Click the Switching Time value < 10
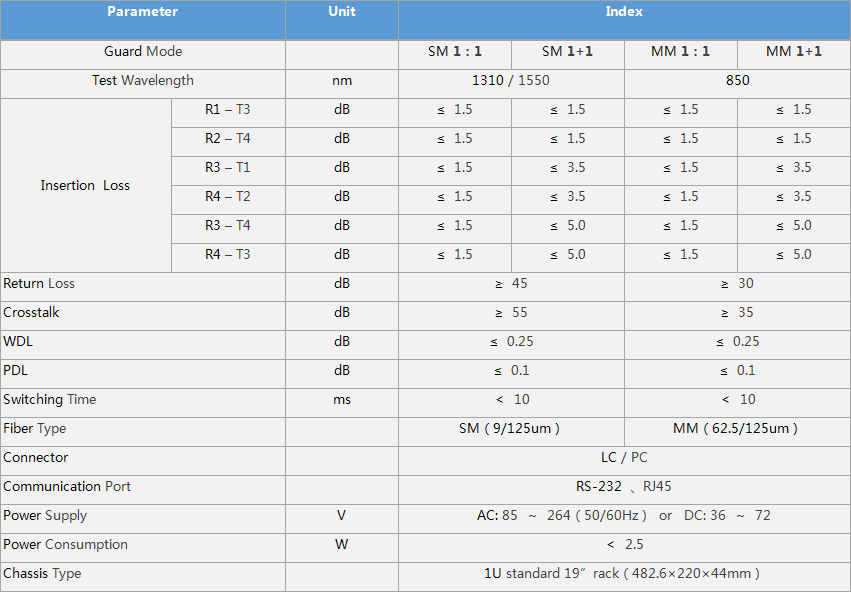 [x=511, y=399]
